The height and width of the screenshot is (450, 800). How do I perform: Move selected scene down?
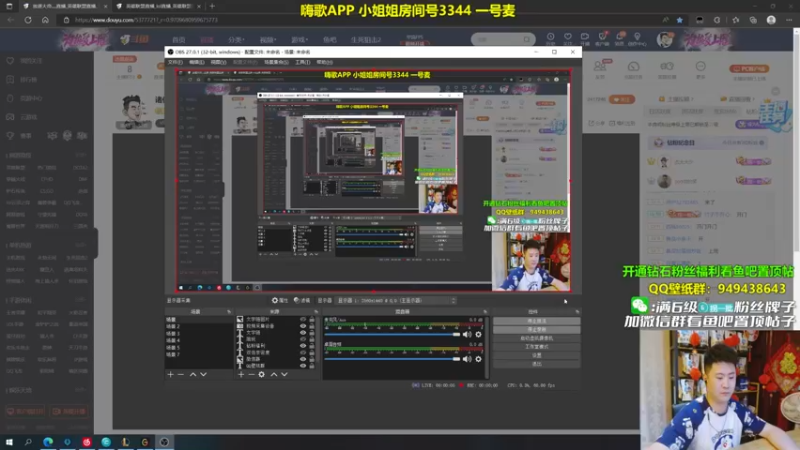(x=204, y=374)
